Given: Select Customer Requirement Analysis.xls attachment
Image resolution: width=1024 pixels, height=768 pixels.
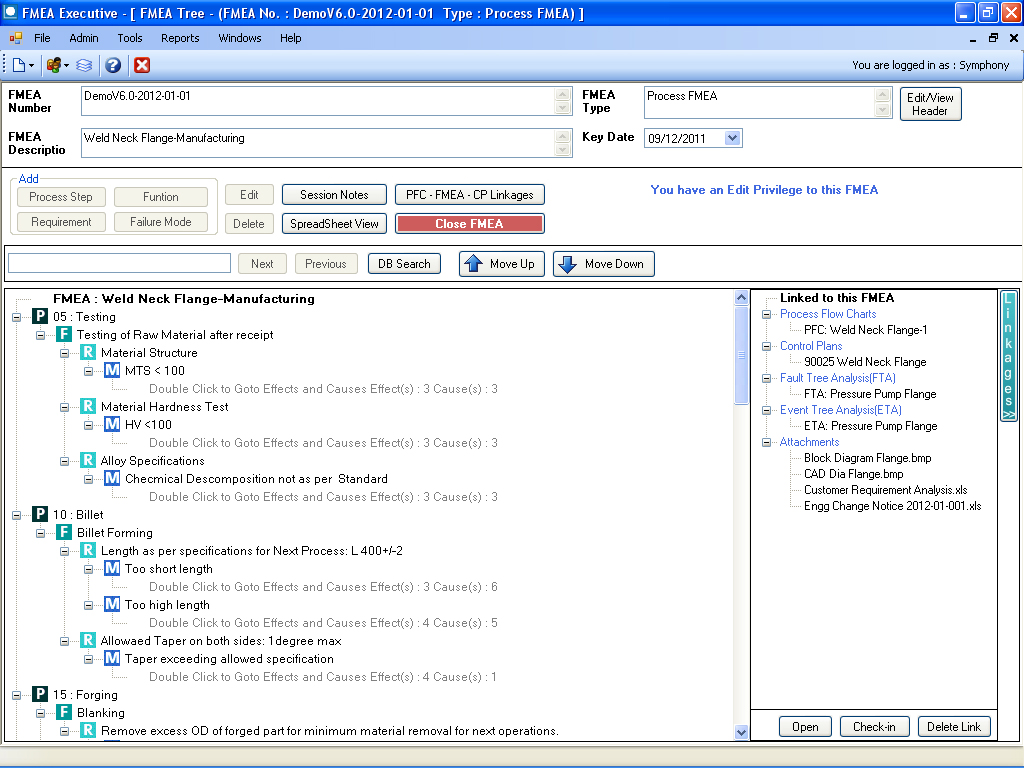Looking at the screenshot, I should pyautogui.click(x=886, y=490).
